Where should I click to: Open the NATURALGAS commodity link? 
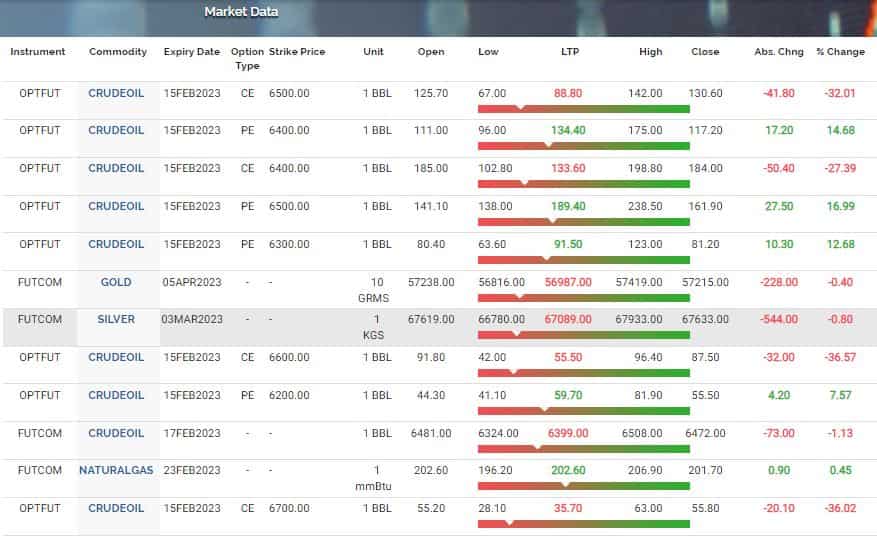click(116, 470)
